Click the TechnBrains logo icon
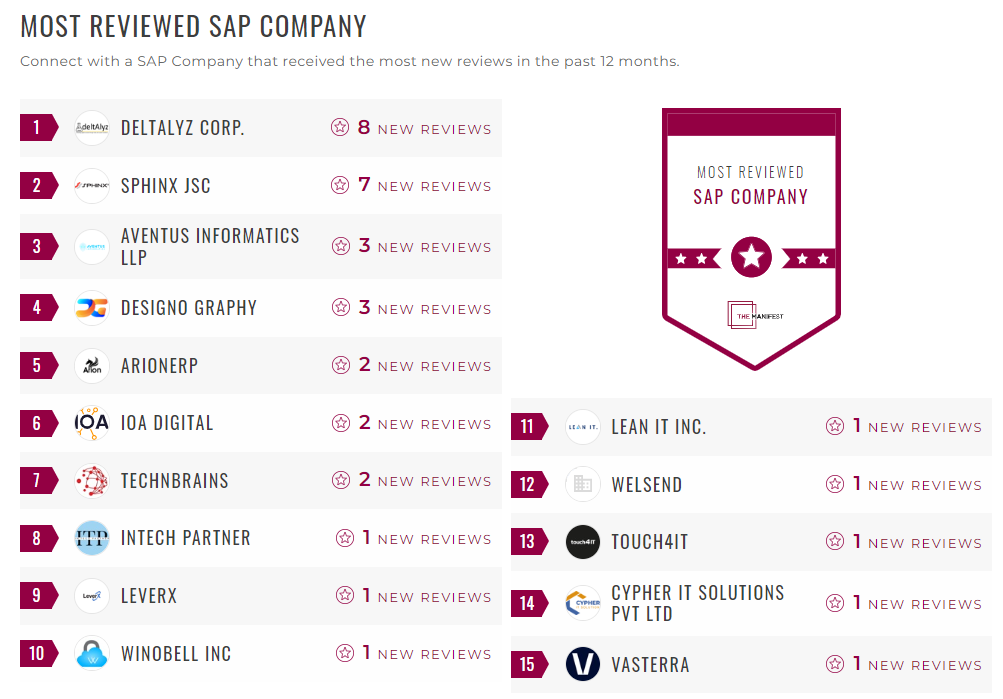 click(x=92, y=481)
